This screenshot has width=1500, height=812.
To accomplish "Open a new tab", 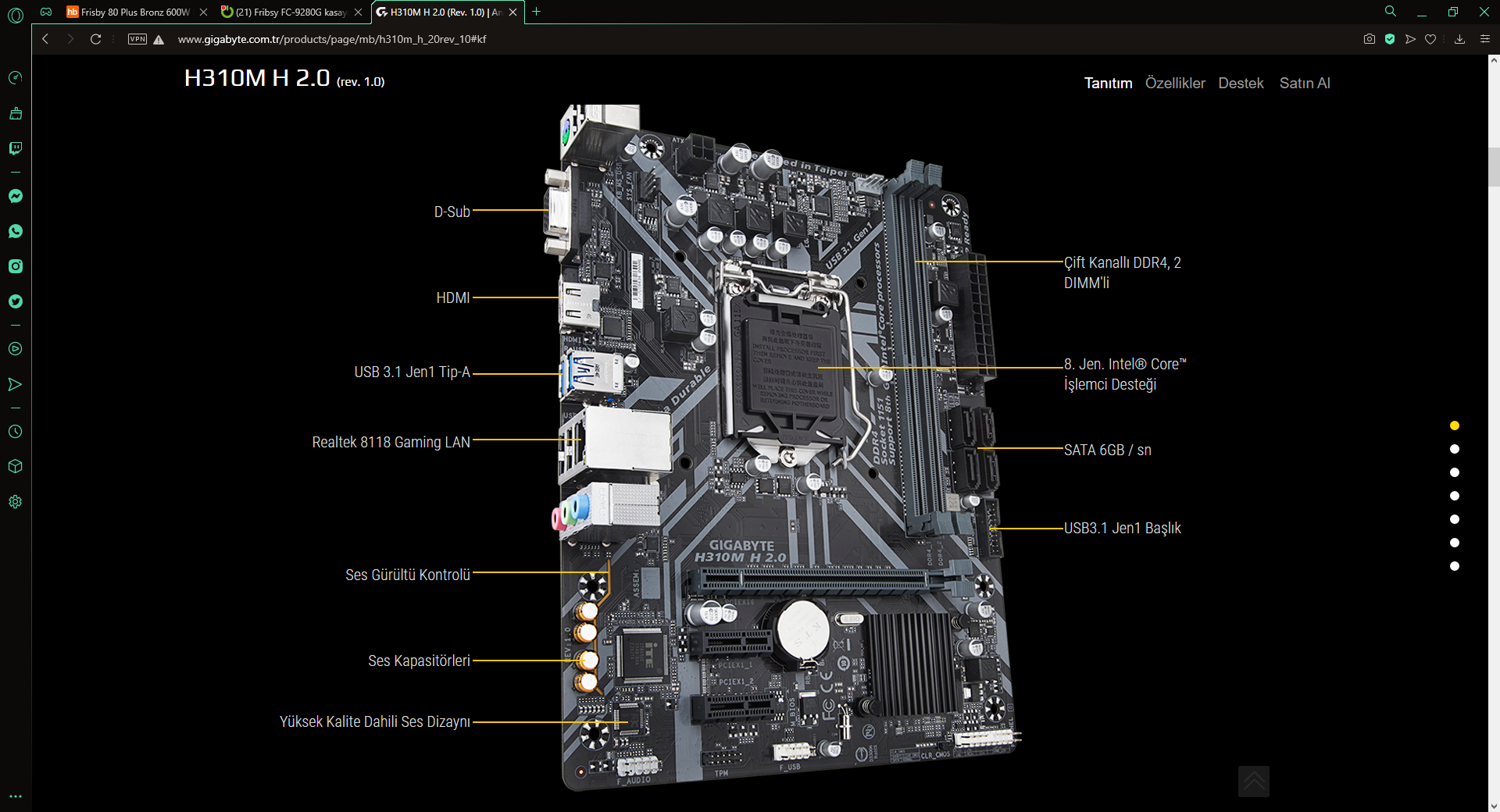I will pos(537,12).
